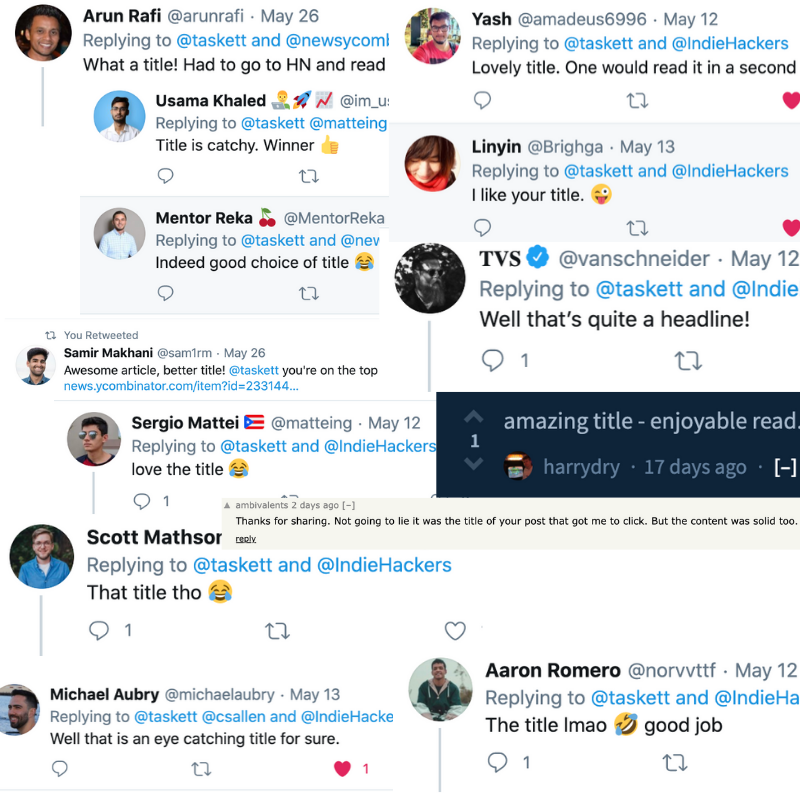Open @vanschneider profile handle

[x=634, y=259]
